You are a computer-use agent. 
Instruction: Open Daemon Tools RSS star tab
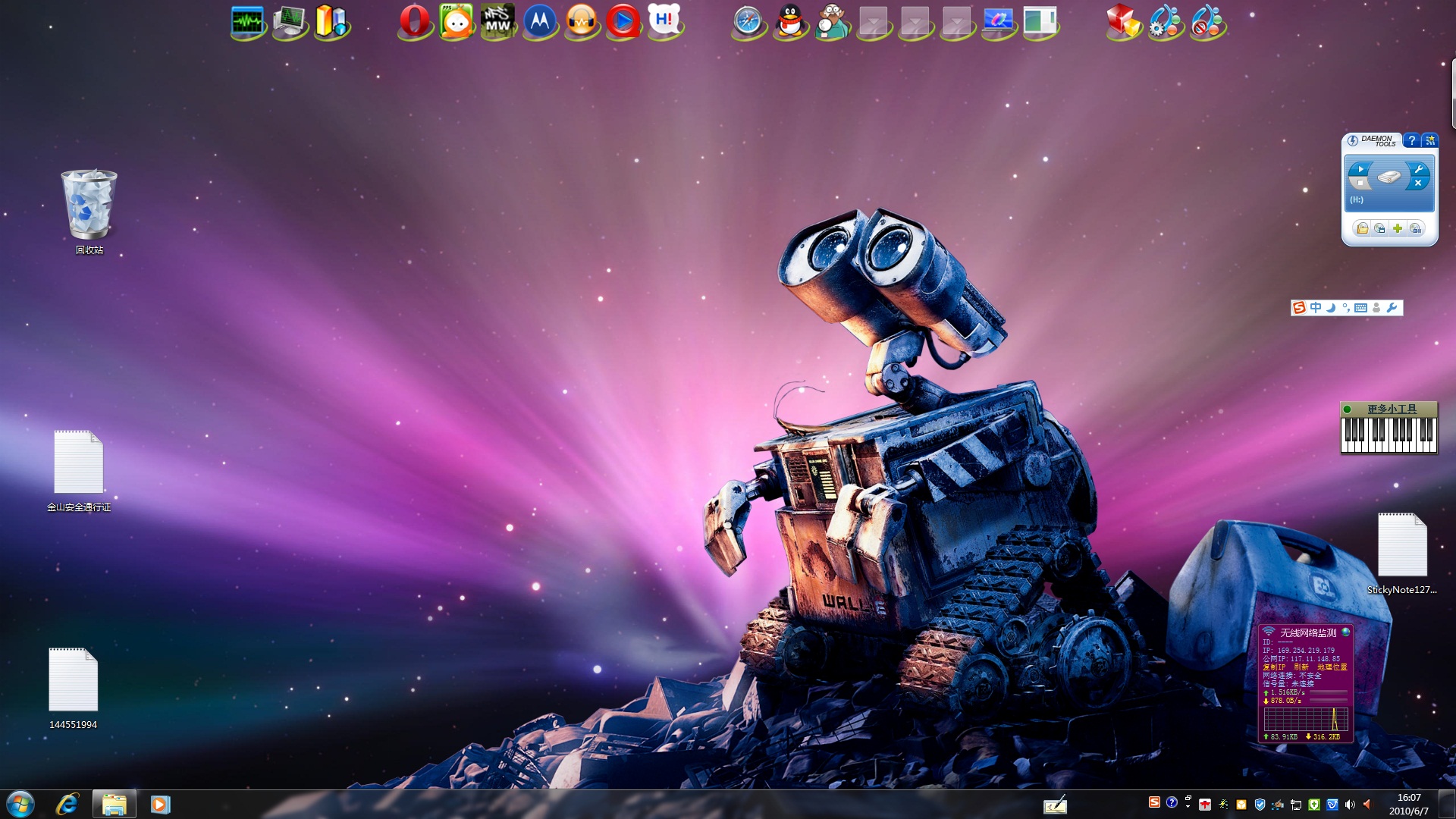click(x=1430, y=140)
